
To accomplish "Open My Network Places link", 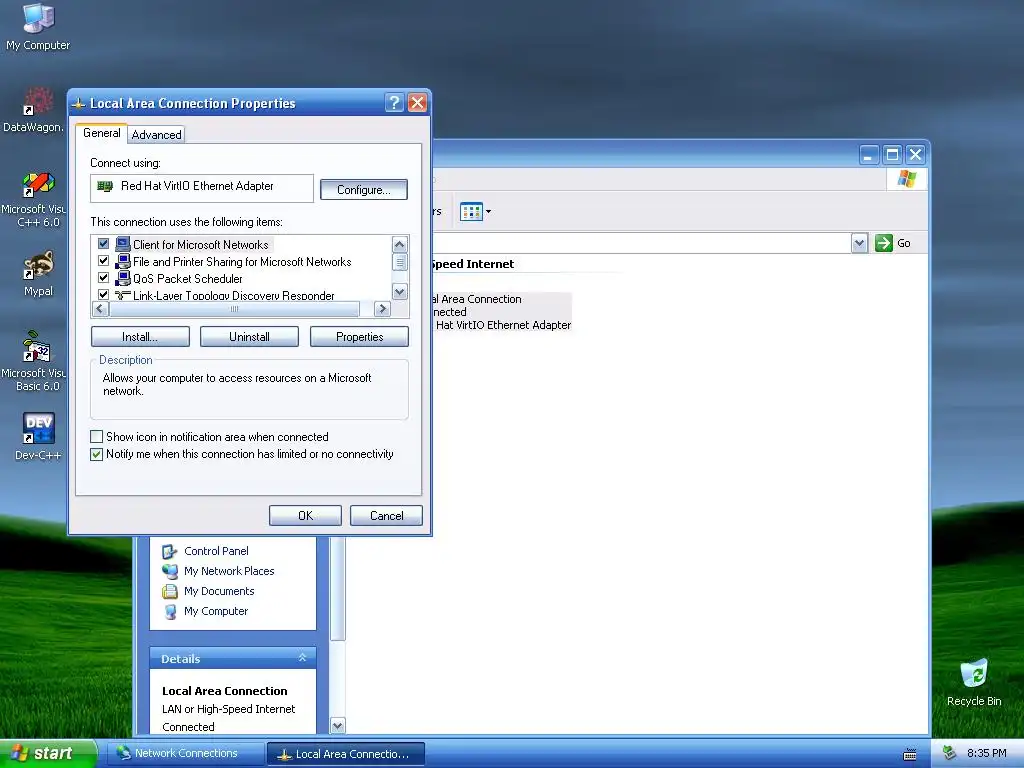I will [229, 571].
